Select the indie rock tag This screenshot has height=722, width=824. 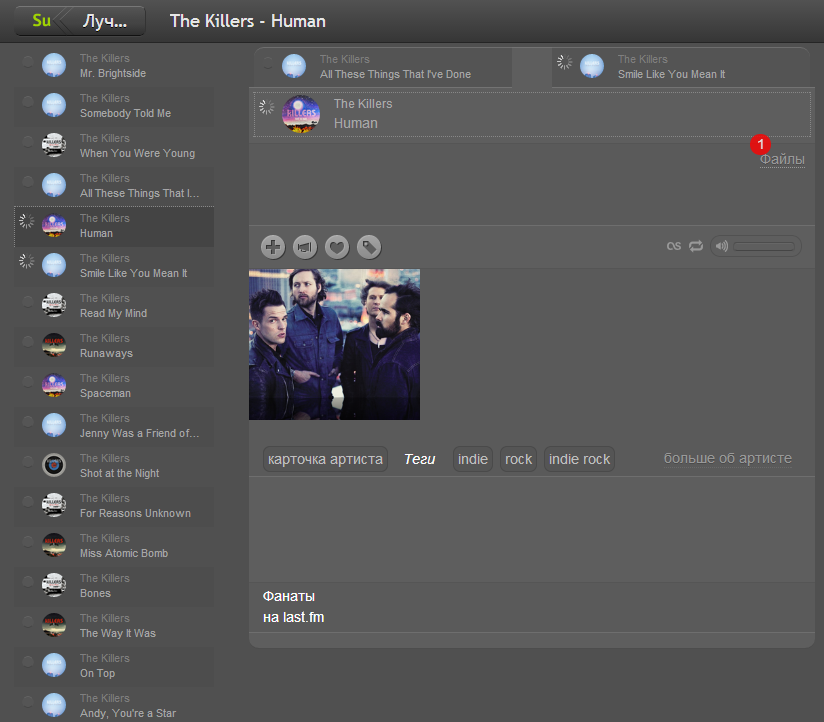[x=580, y=459]
